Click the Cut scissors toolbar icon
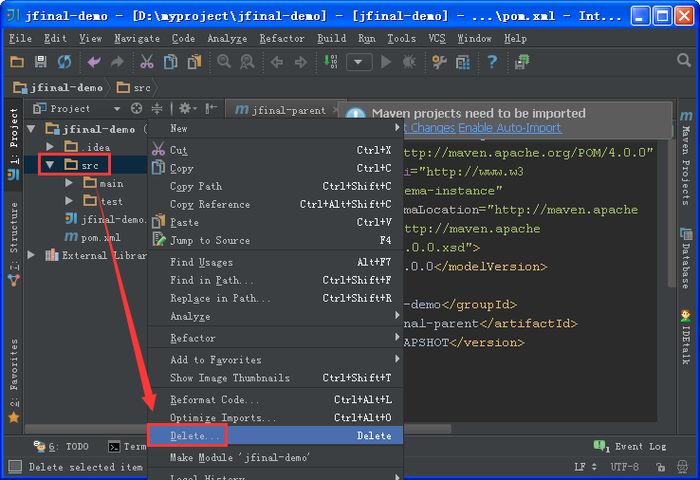This screenshot has width=700, height=480. coord(147,62)
